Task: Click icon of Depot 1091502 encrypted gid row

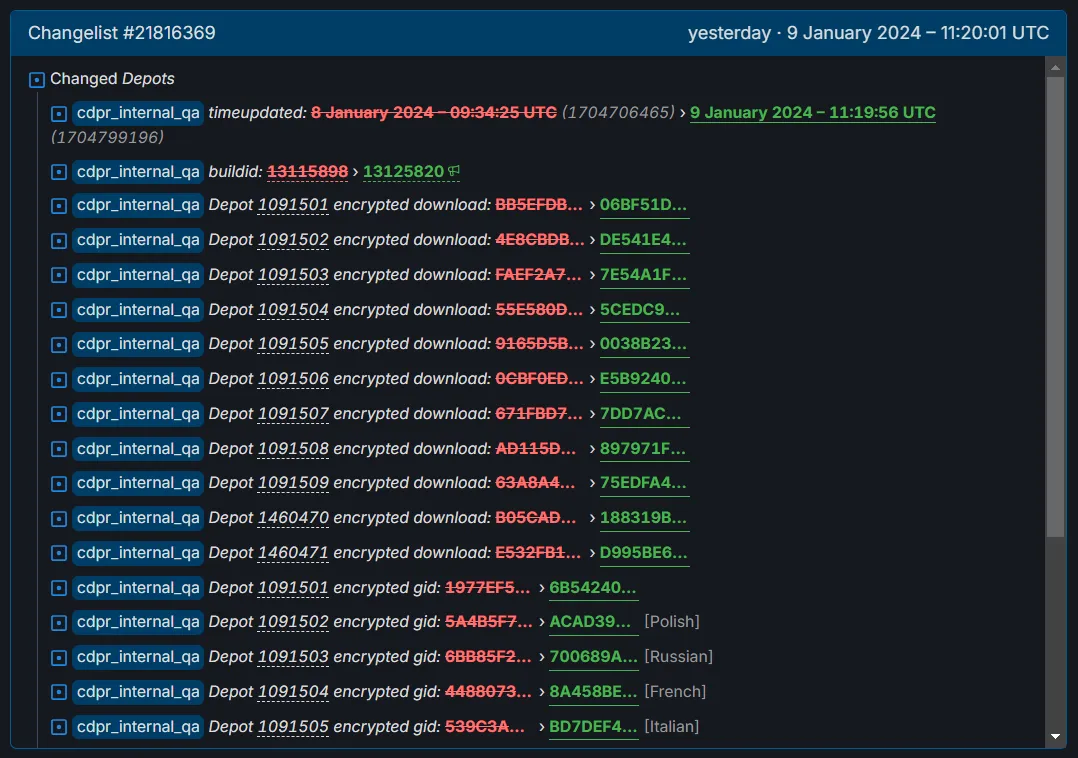Action: [x=59, y=623]
